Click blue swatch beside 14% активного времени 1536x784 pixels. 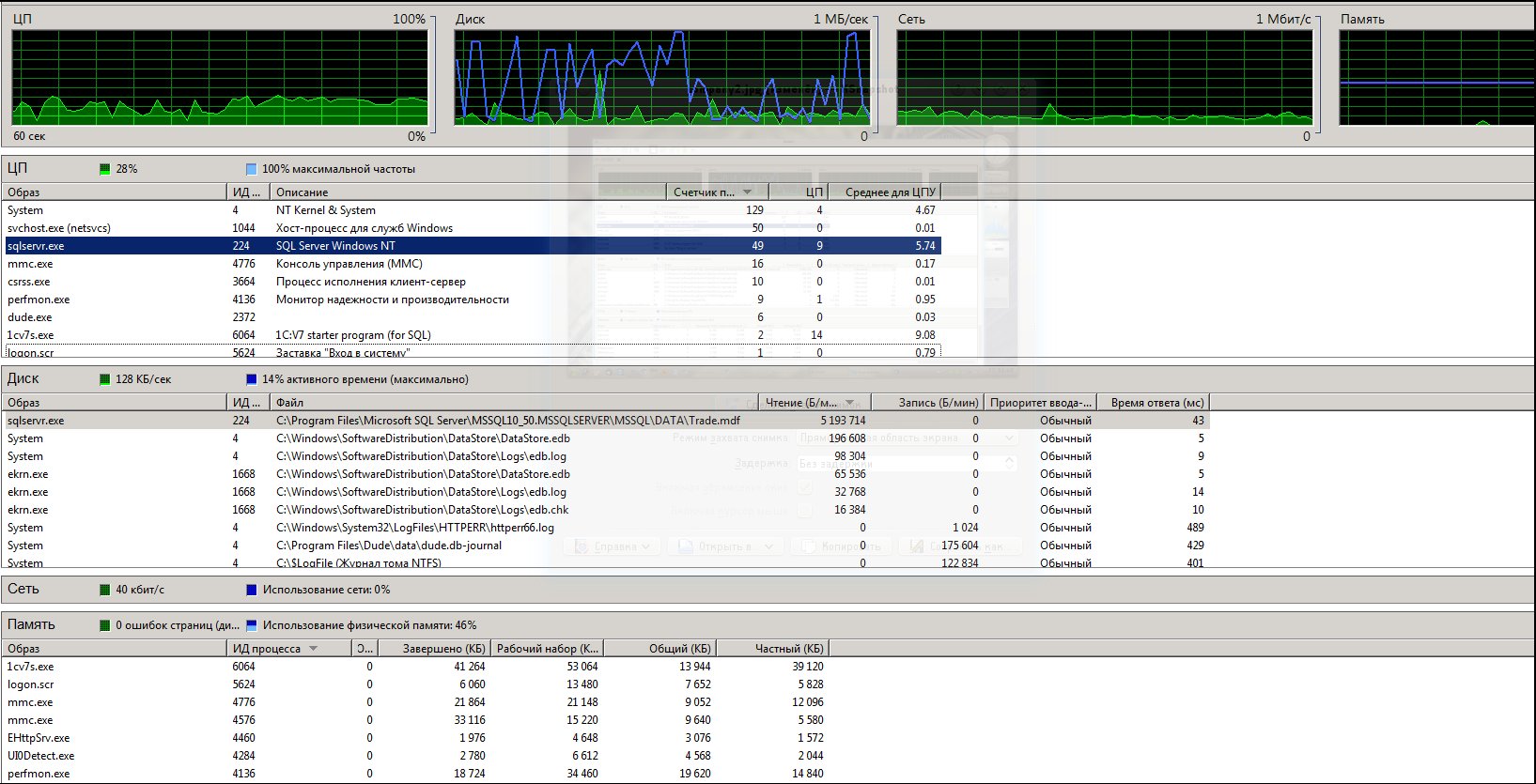click(251, 379)
